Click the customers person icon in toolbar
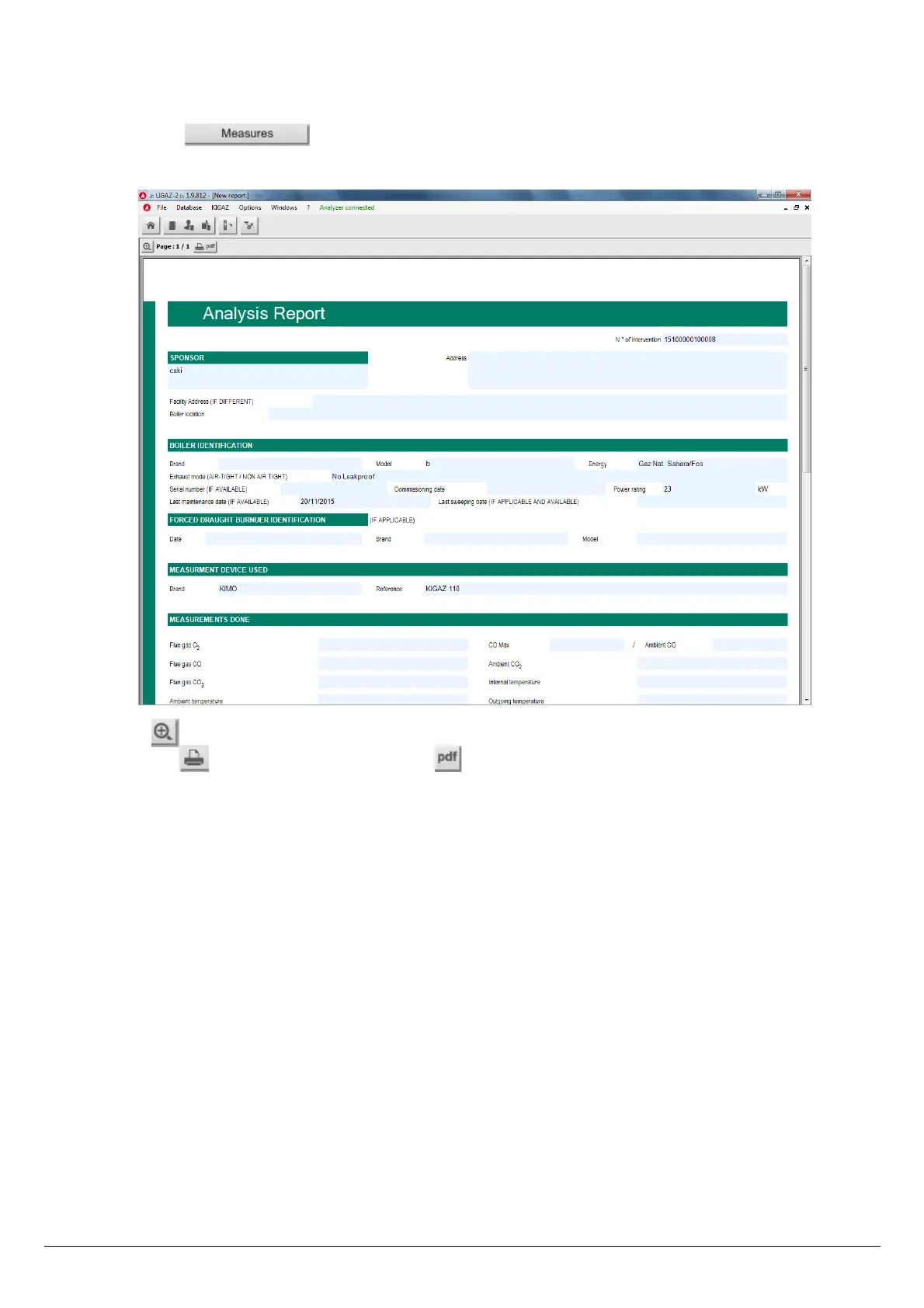This screenshot has height=1308, width=924. click(x=189, y=226)
